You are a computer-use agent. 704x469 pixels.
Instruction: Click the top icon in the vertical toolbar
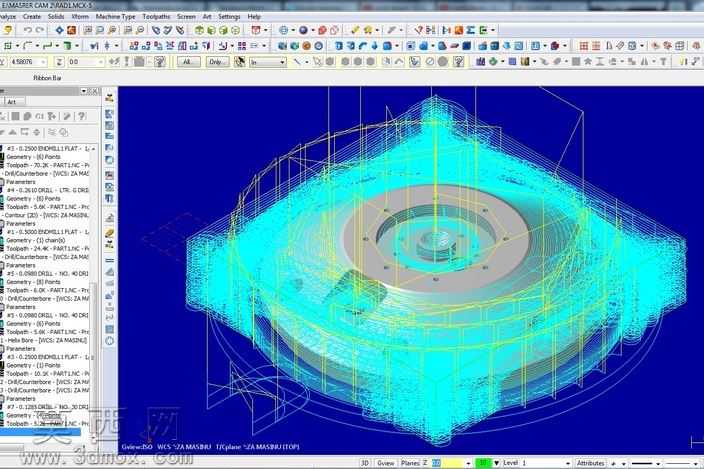pyautogui.click(x=110, y=97)
